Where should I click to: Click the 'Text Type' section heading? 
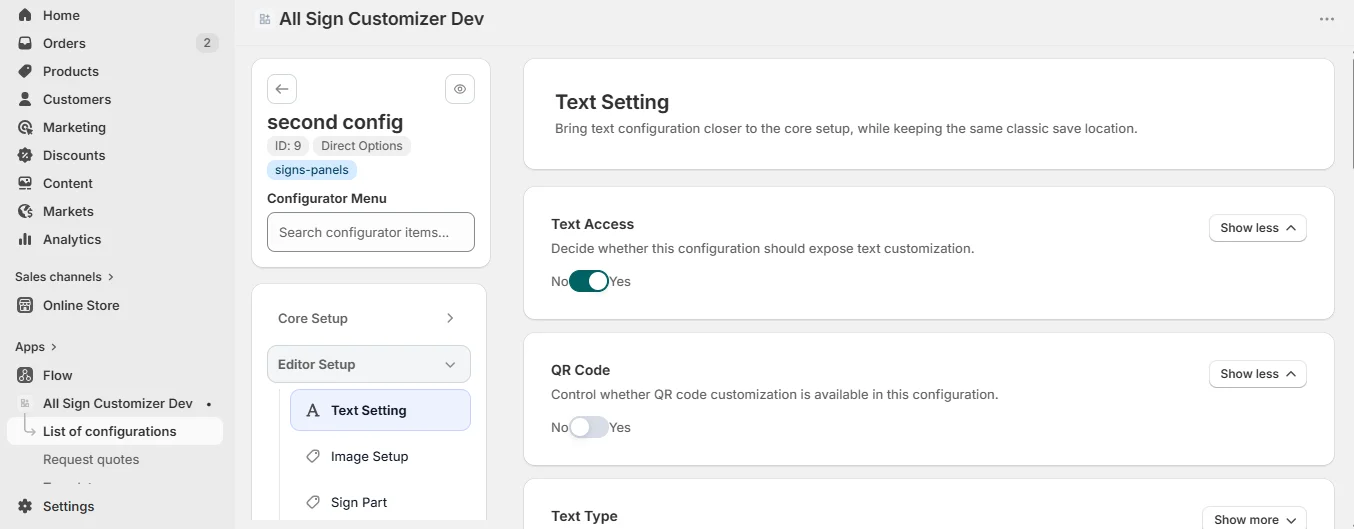(584, 516)
